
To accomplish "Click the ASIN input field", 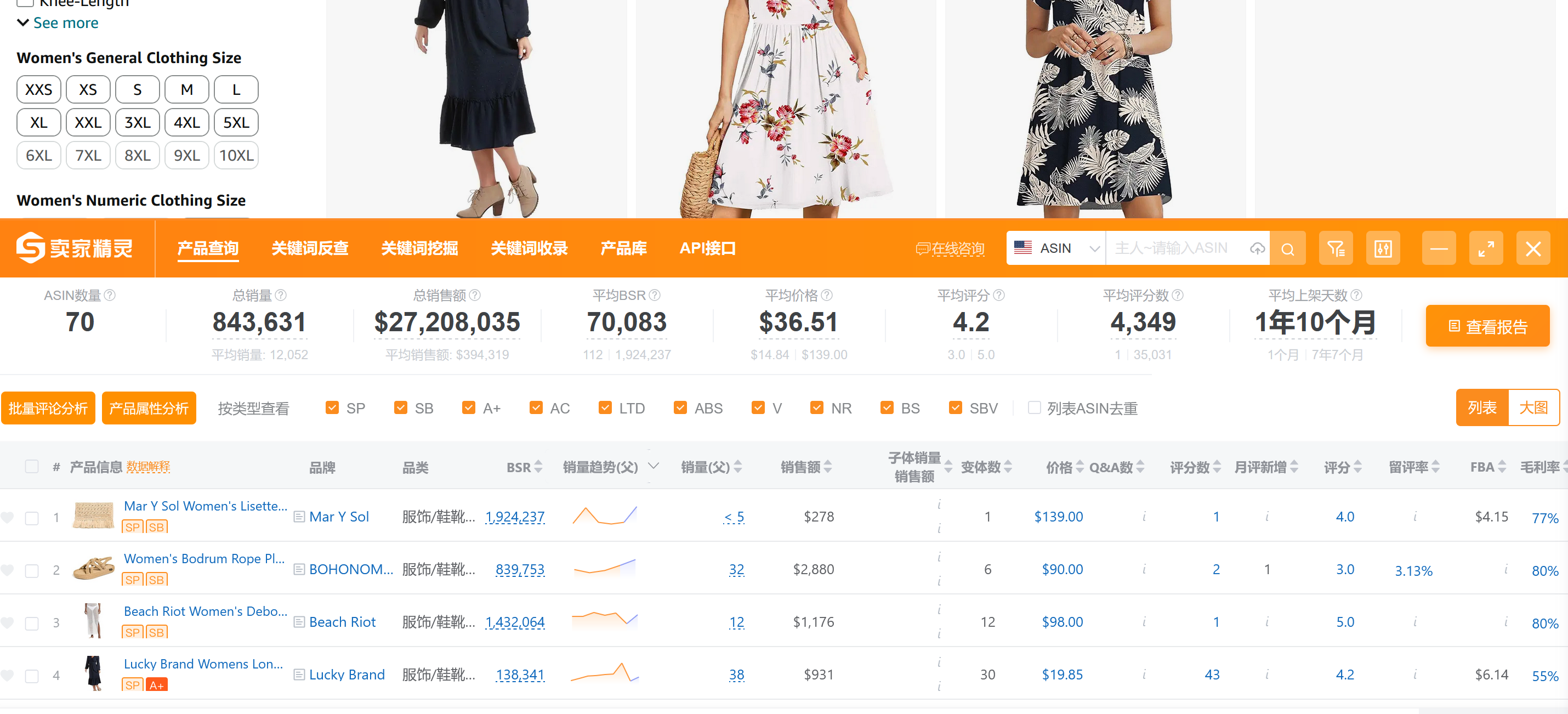I will (1171, 248).
